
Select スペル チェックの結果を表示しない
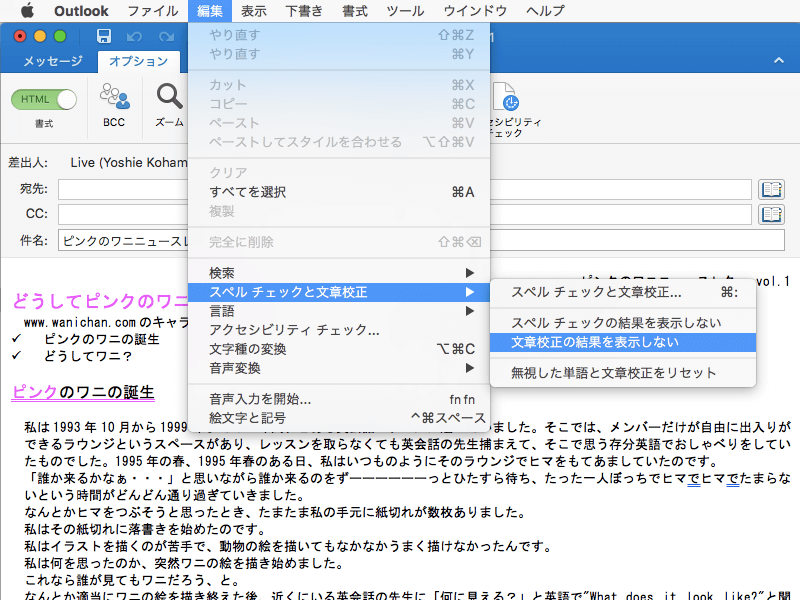point(622,323)
